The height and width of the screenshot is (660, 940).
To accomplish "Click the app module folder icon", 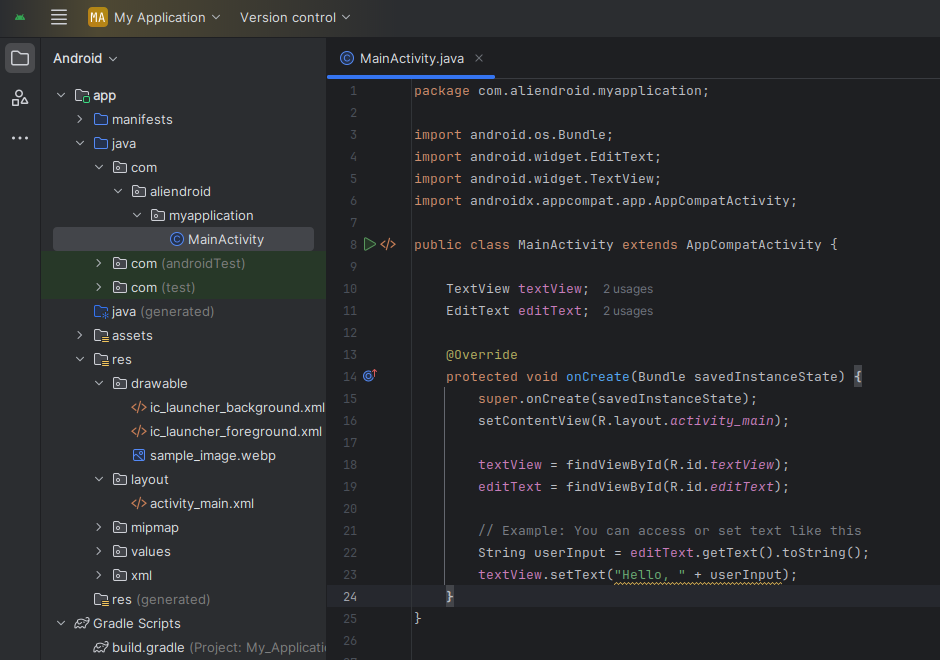I will coord(82,95).
